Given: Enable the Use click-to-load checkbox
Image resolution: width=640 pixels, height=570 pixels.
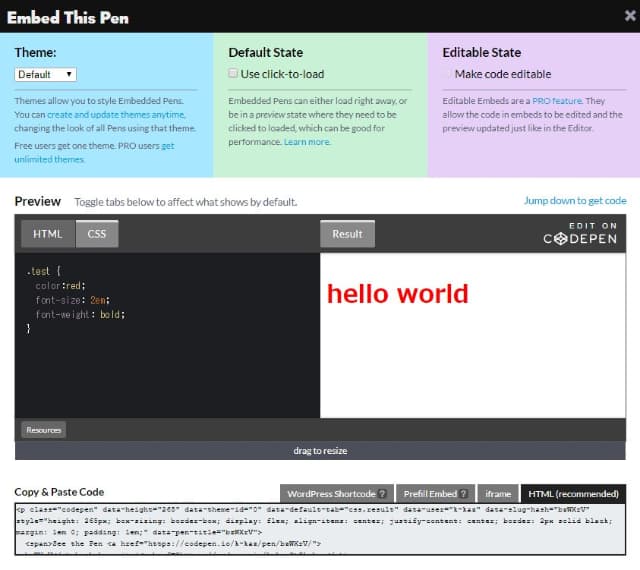Looking at the screenshot, I should click(x=233, y=73).
